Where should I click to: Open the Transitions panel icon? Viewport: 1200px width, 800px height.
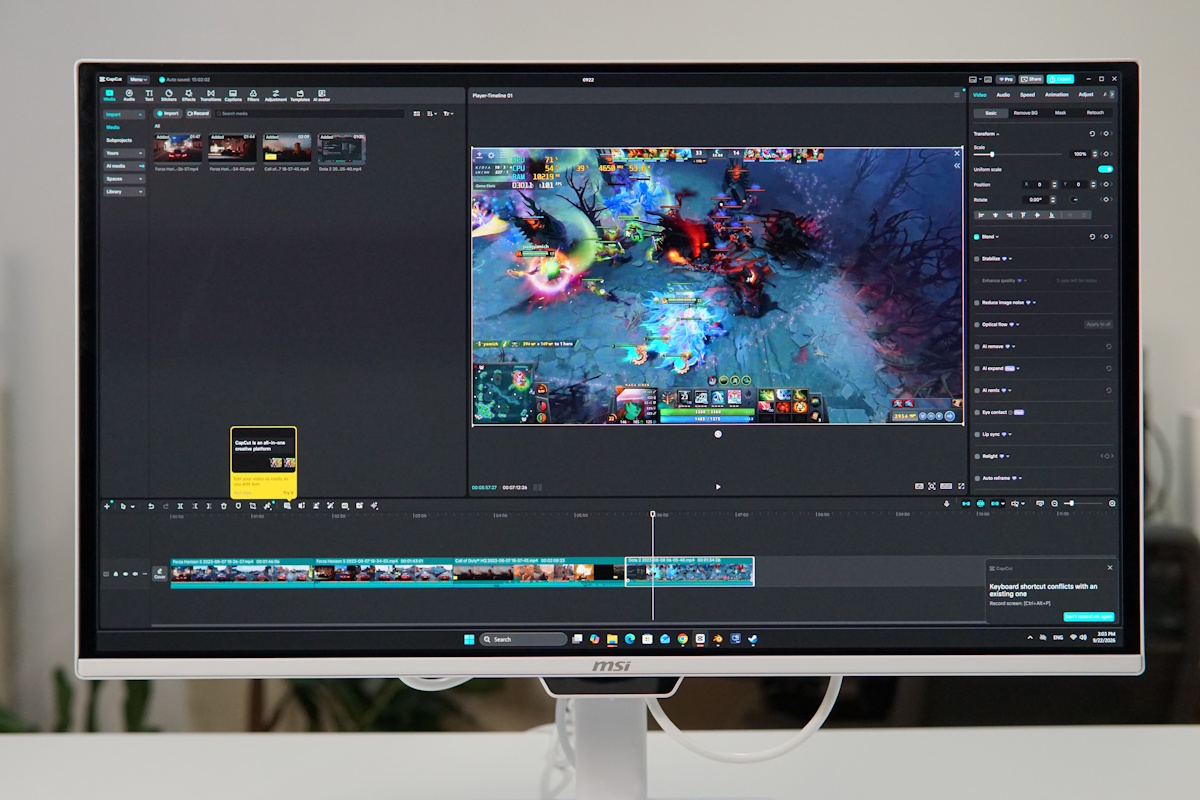[x=210, y=93]
